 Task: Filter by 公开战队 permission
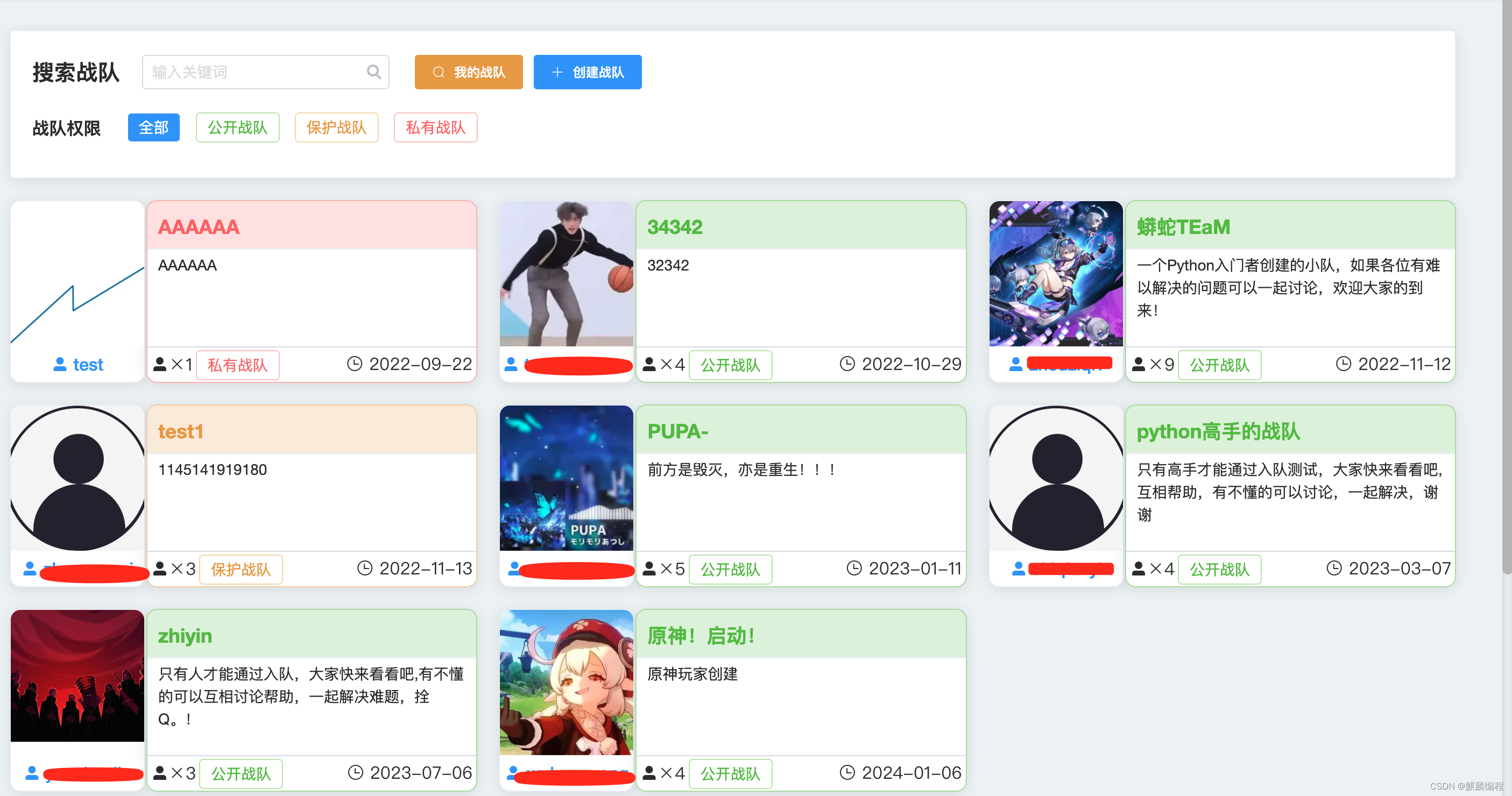[x=237, y=127]
